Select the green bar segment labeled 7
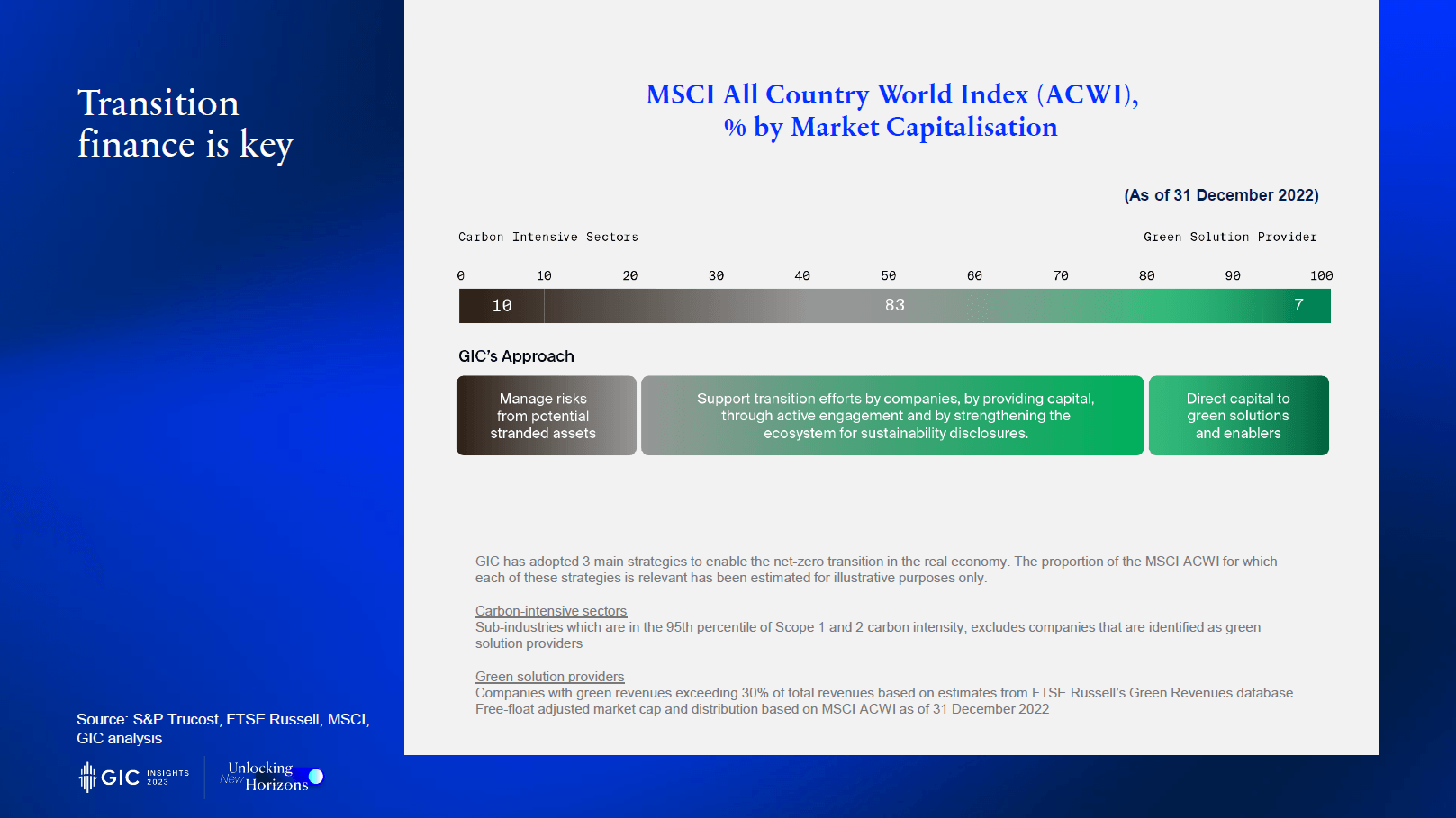1456x818 pixels. (x=1298, y=306)
